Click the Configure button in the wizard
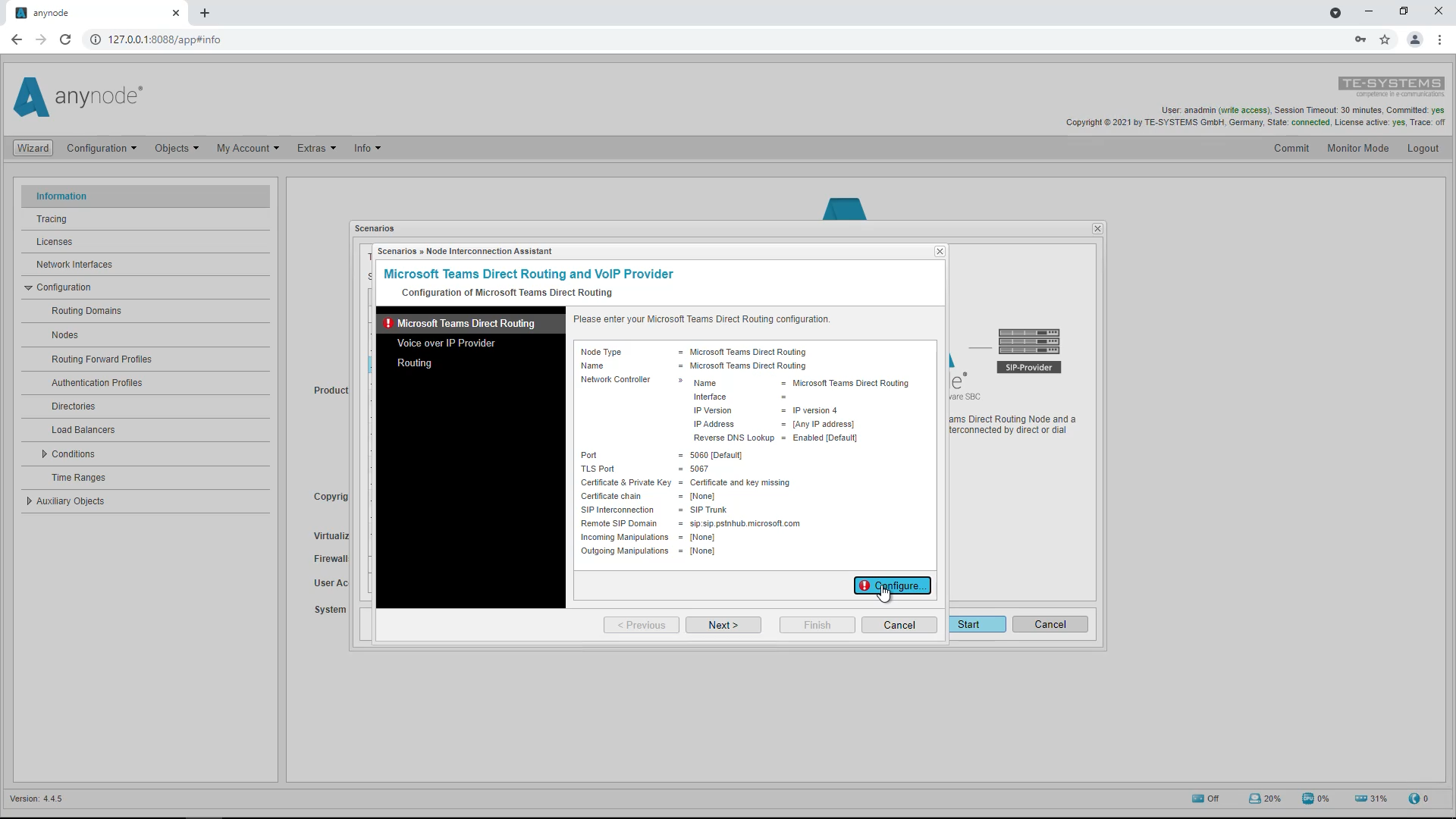 coord(893,585)
